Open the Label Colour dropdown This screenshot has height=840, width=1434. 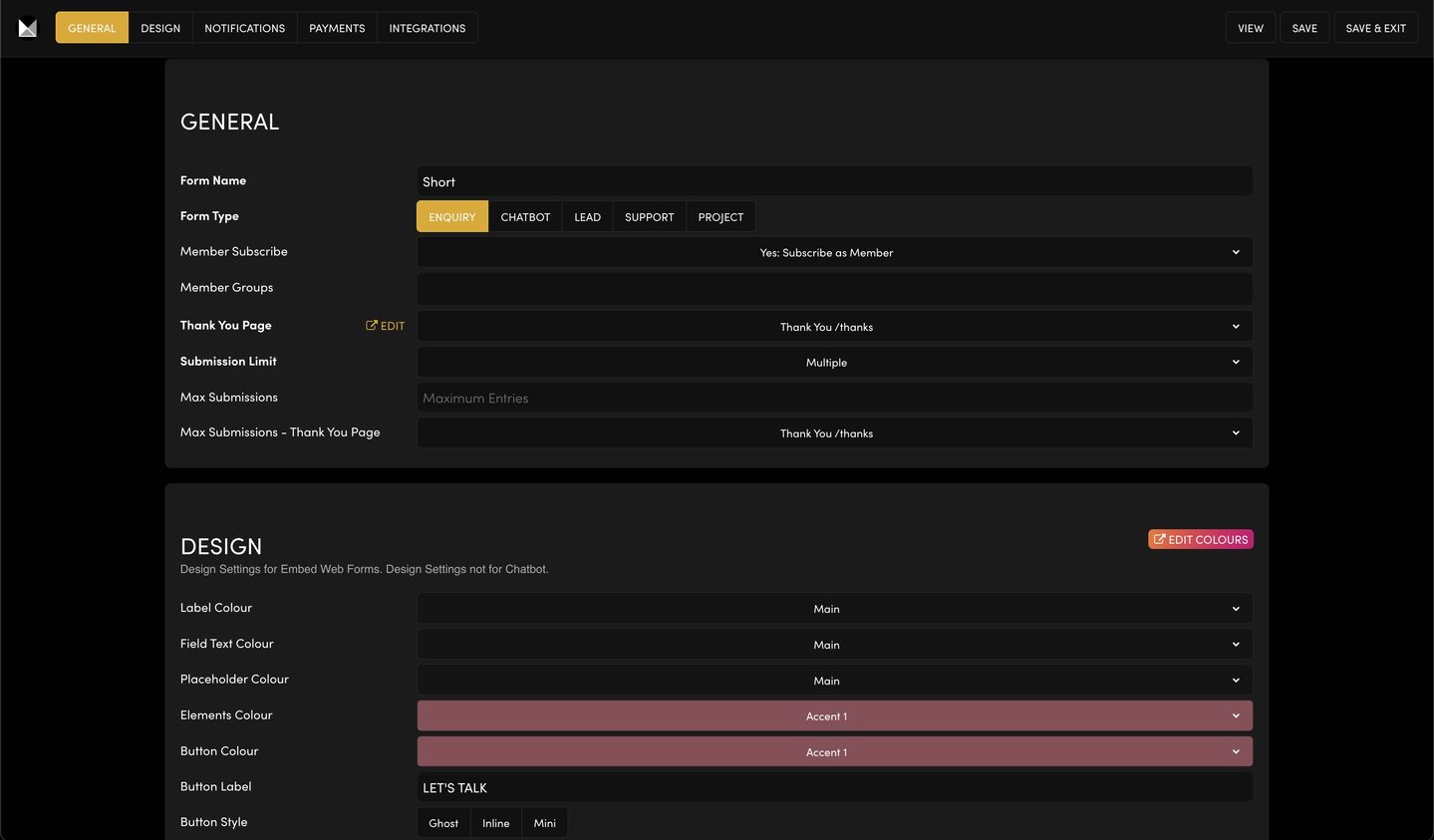834,609
